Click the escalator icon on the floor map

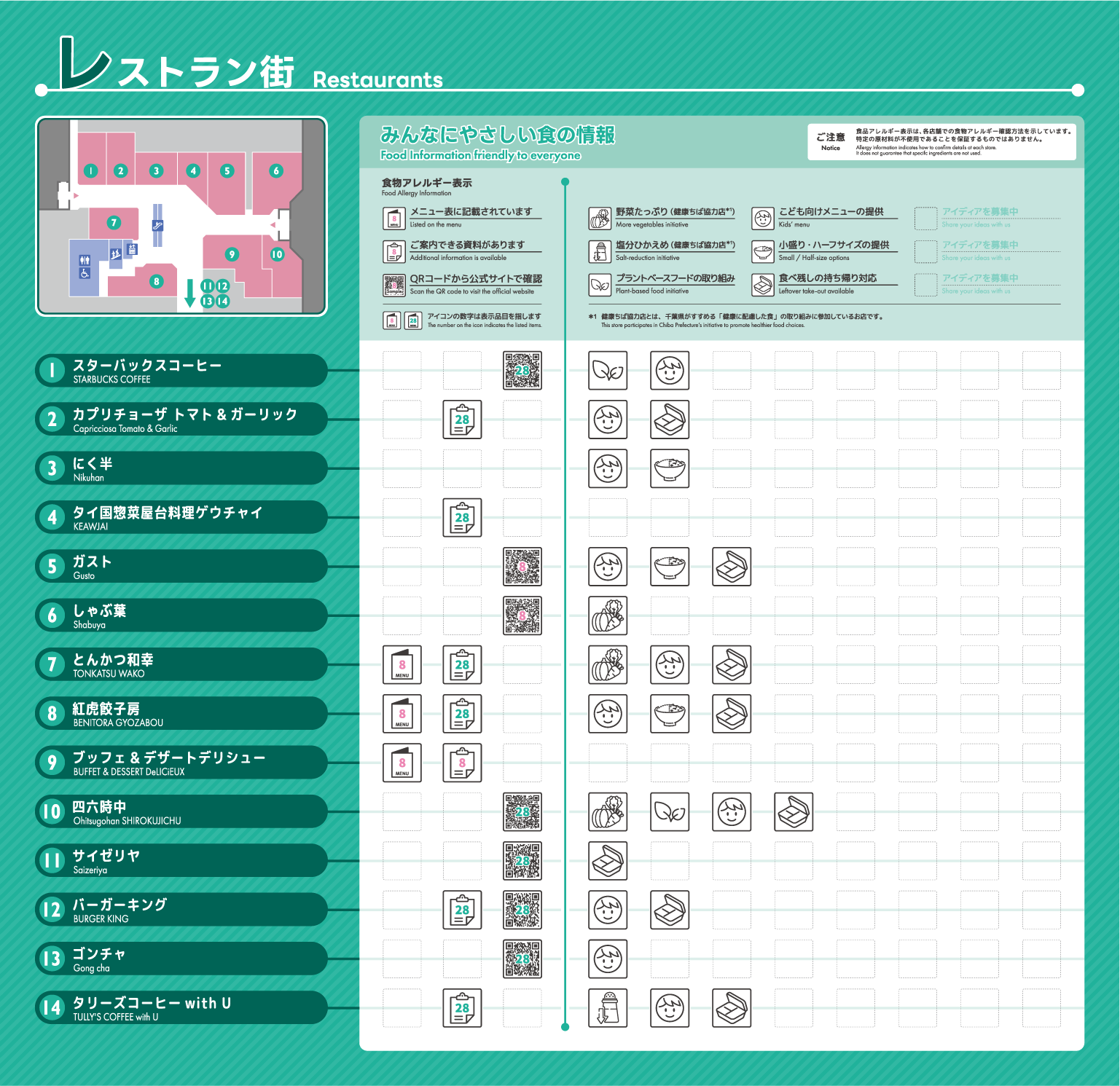[x=157, y=225]
